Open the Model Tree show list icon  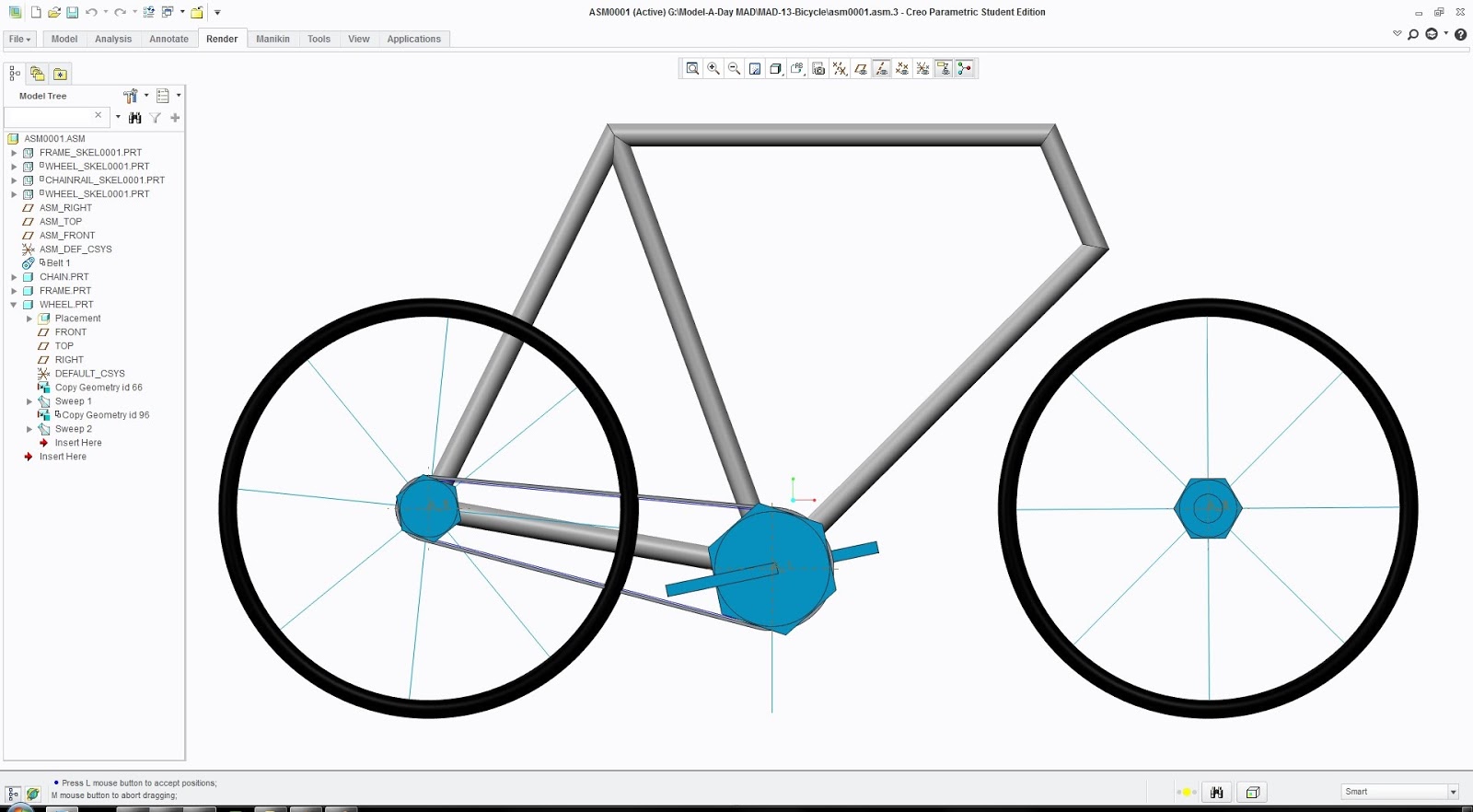pos(163,96)
